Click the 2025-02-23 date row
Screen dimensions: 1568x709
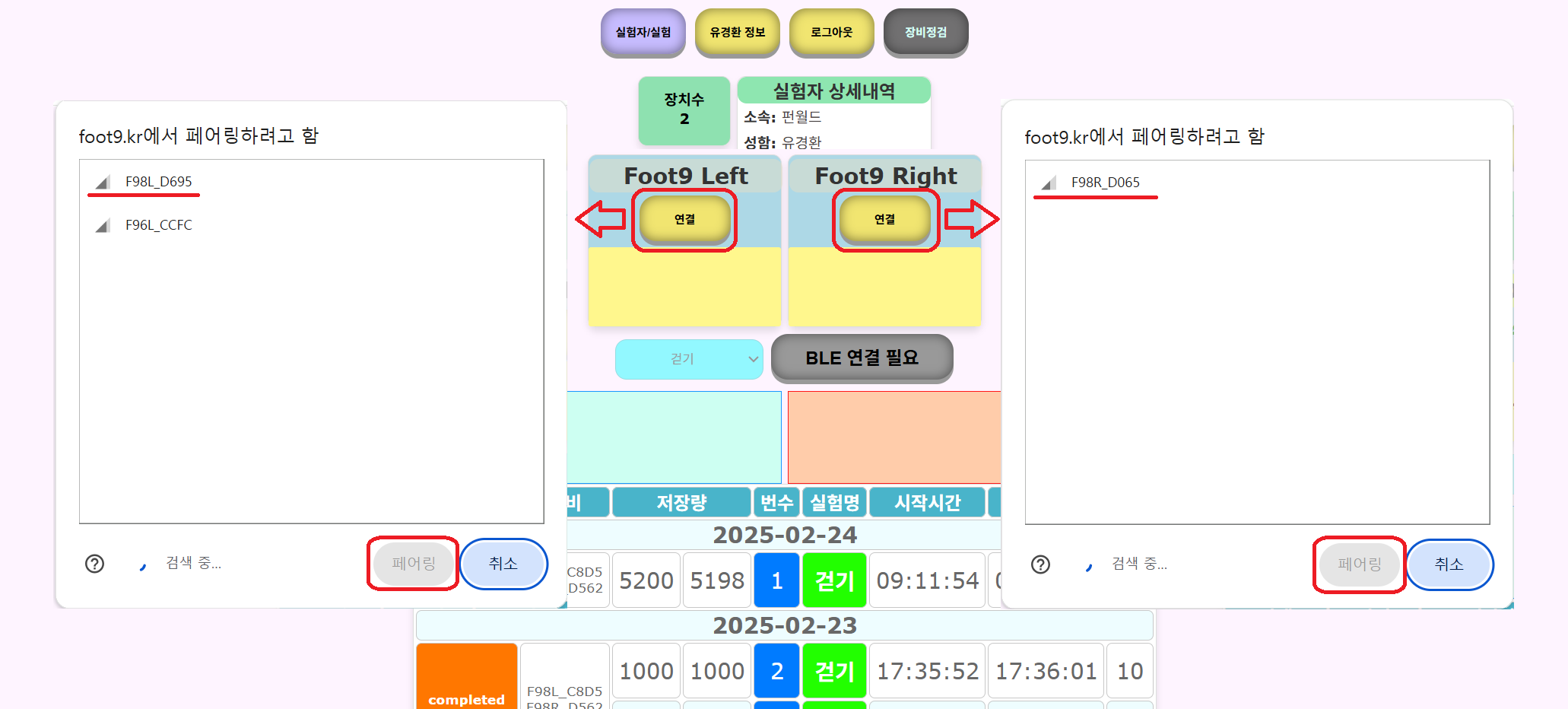pos(785,625)
